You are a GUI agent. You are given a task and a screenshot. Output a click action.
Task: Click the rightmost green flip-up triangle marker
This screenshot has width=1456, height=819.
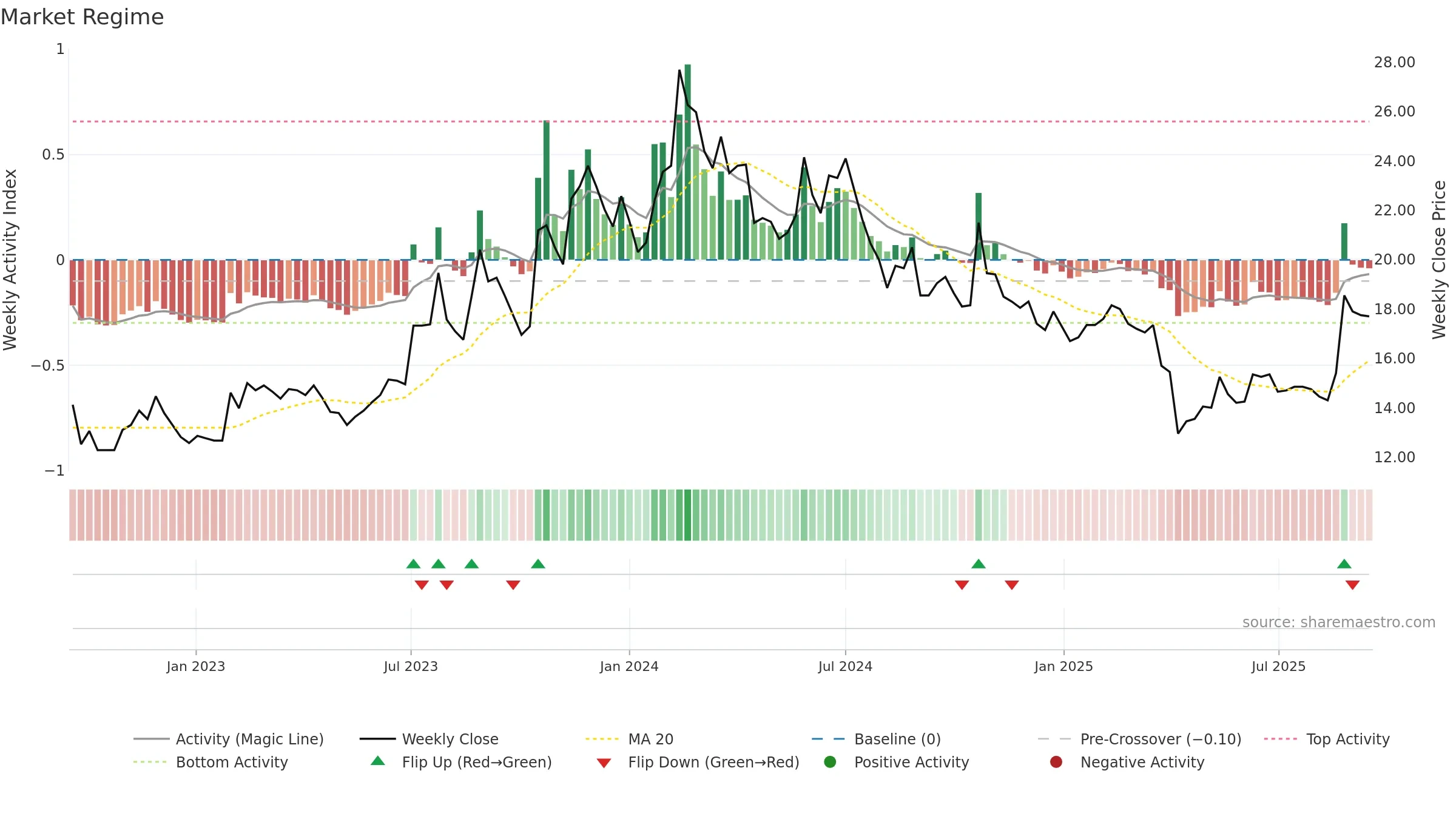click(x=1344, y=564)
